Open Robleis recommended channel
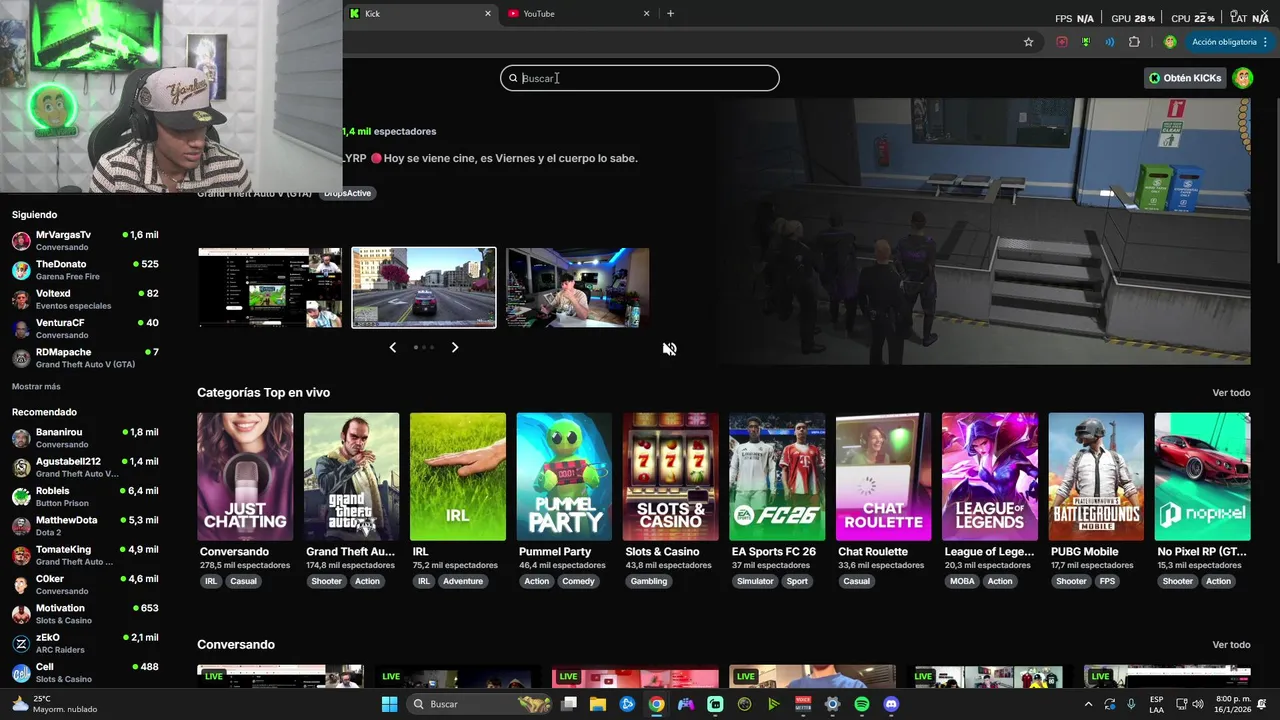 (x=85, y=497)
